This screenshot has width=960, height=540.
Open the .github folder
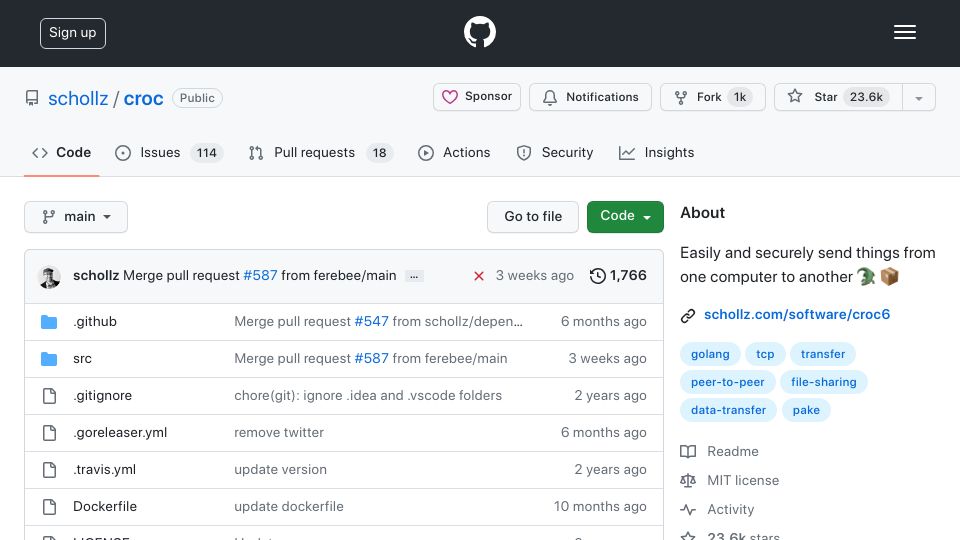[x=95, y=321]
